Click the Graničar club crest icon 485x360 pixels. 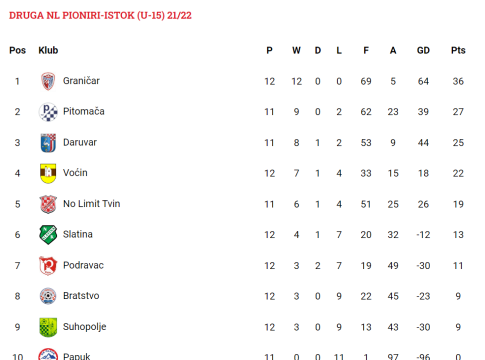coord(48,81)
